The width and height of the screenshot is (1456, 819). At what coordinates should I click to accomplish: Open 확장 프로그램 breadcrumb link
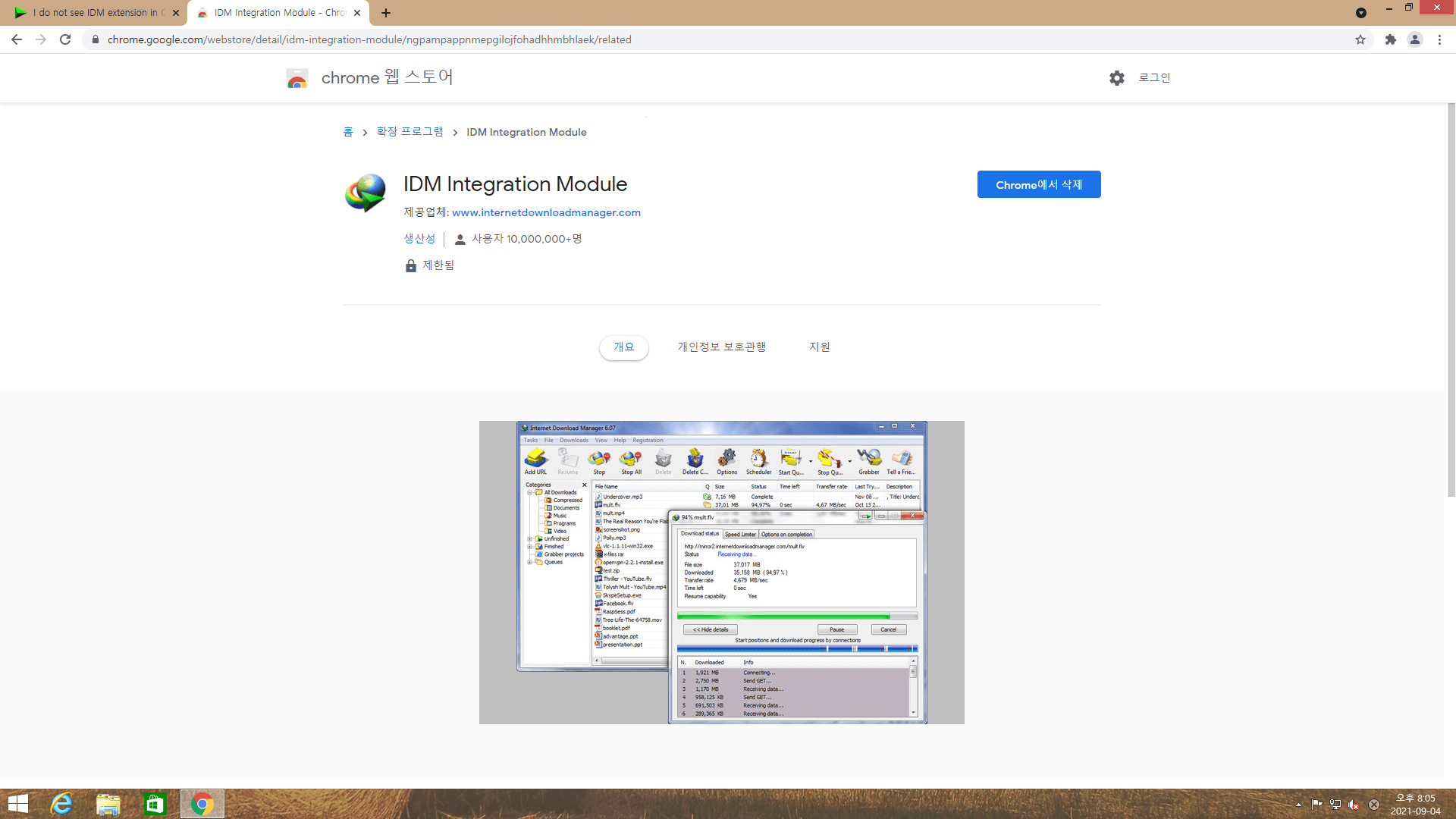[x=409, y=132]
